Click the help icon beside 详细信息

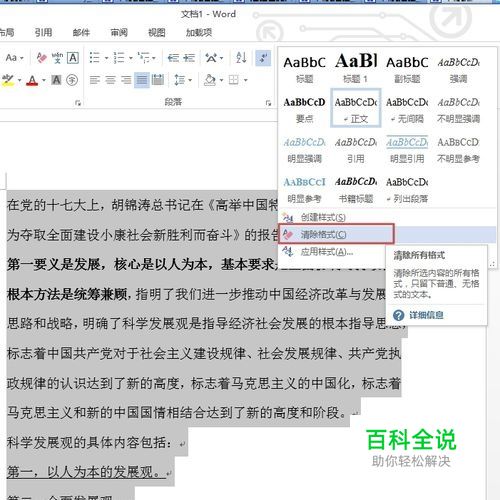(398, 315)
